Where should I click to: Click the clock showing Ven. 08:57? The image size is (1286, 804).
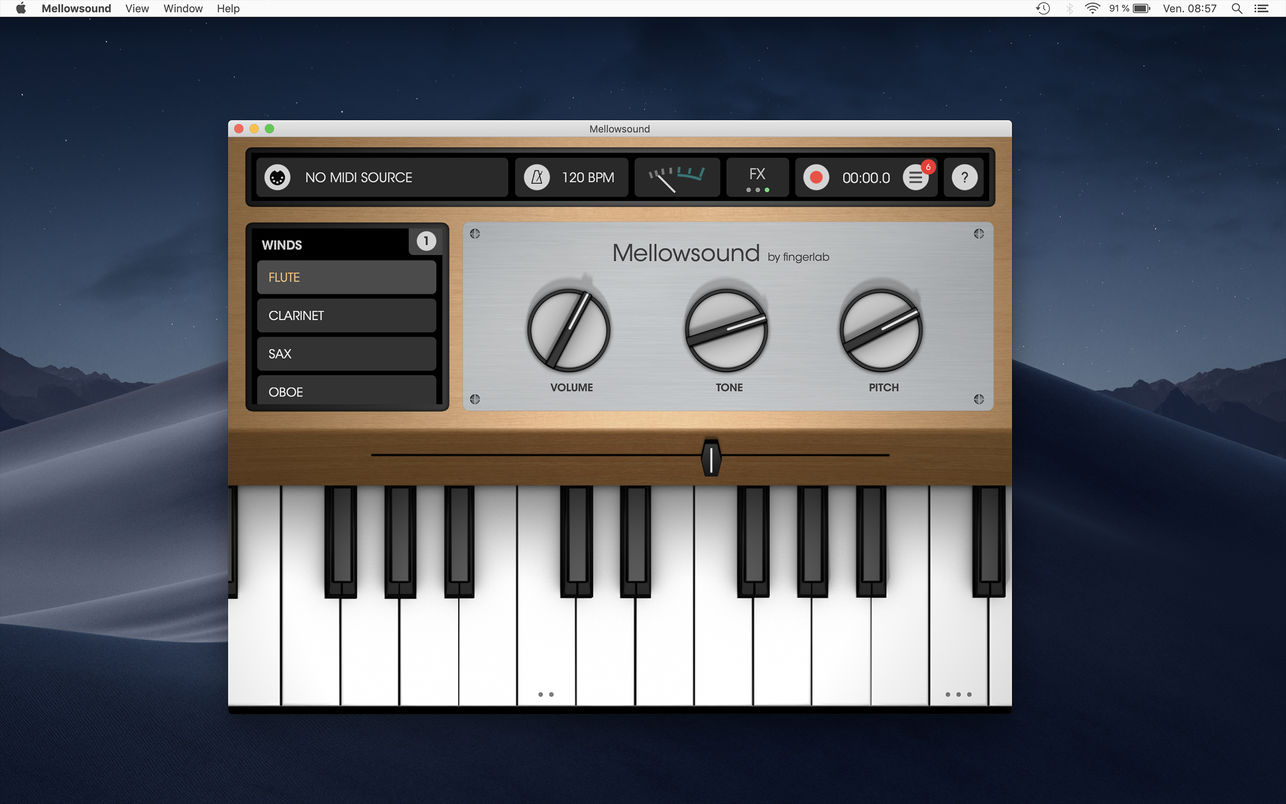coord(1190,8)
